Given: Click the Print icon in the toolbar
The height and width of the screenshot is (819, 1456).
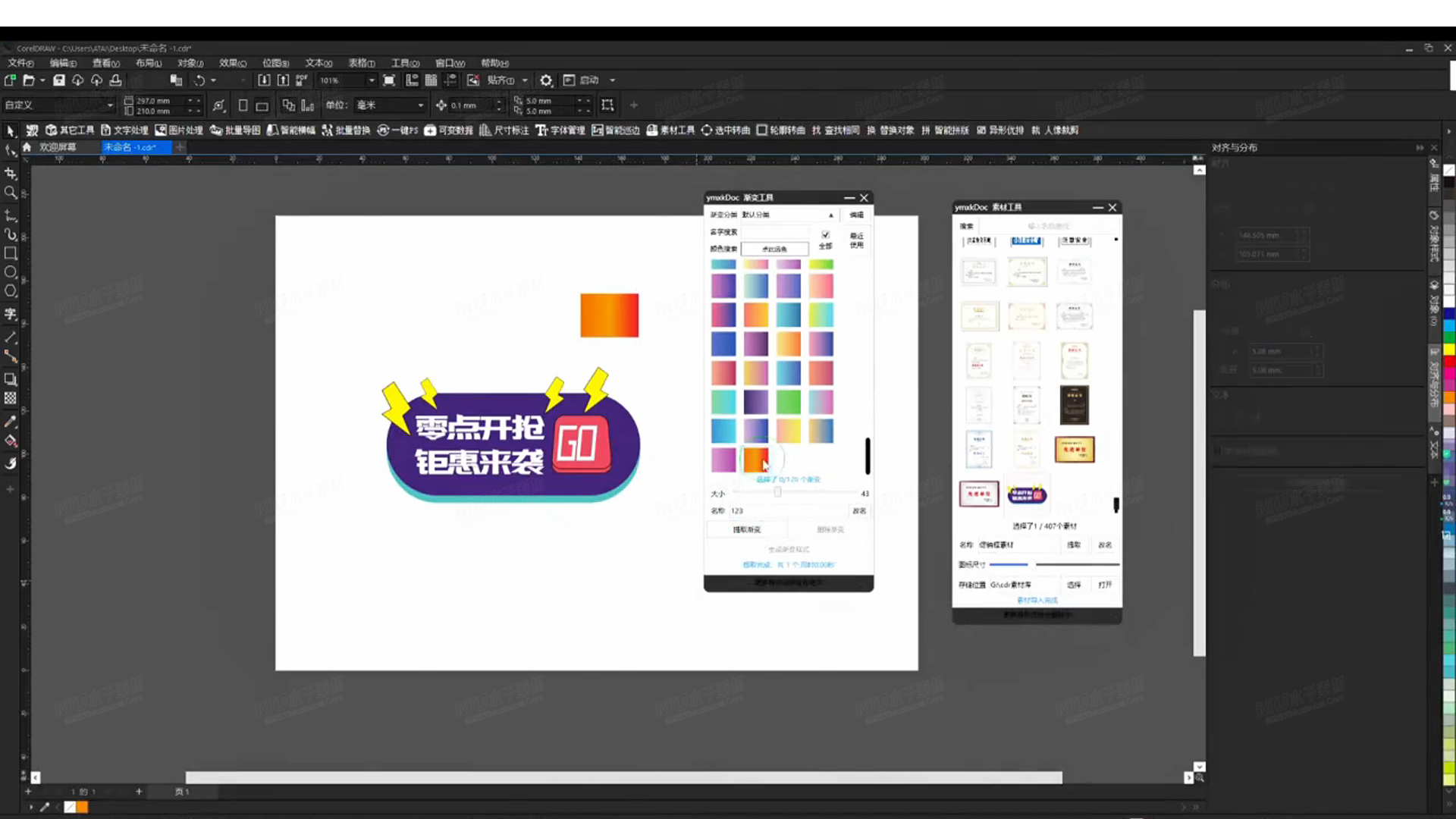Looking at the screenshot, I should click(115, 80).
